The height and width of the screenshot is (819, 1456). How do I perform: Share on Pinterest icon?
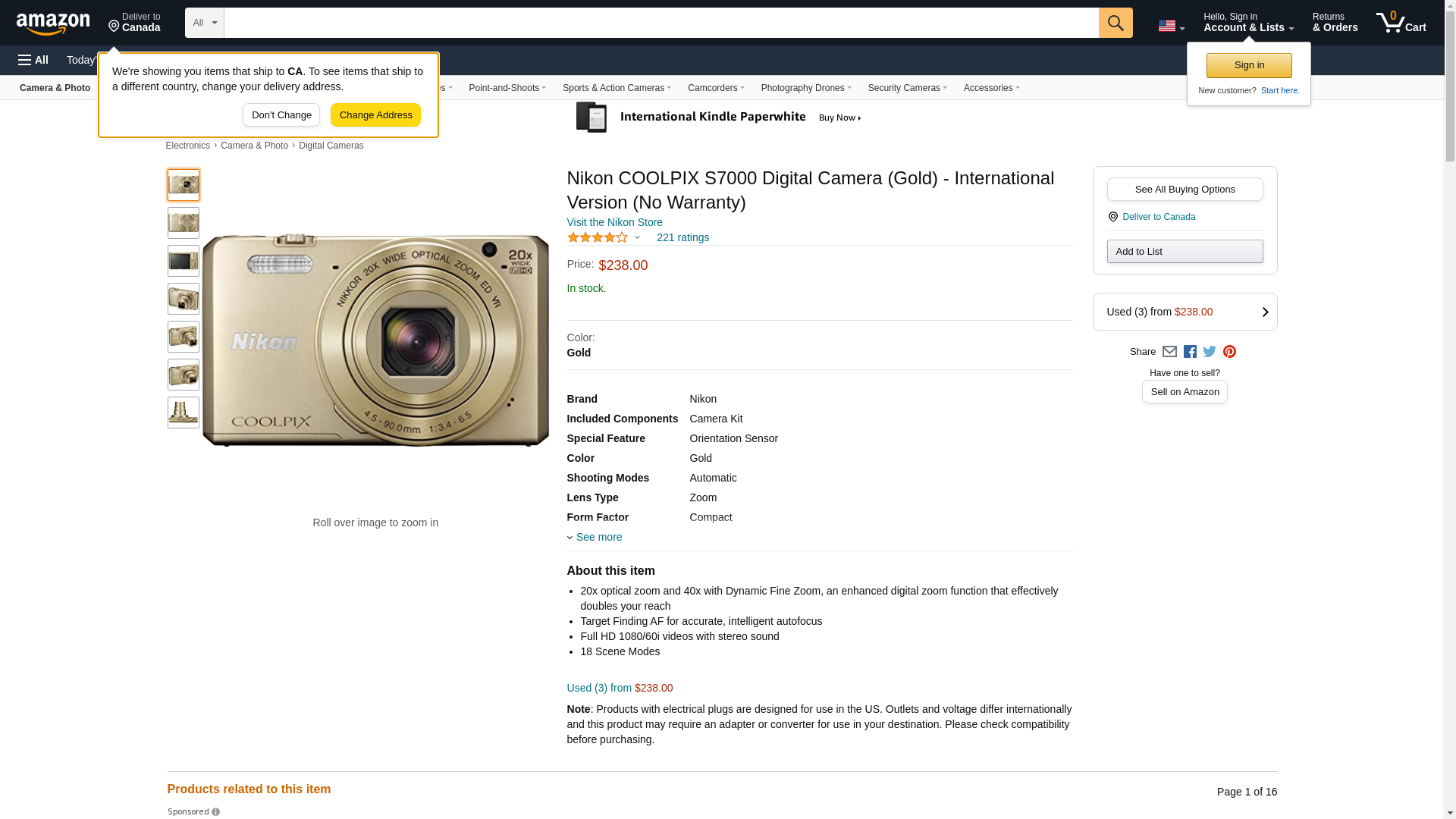[1229, 352]
